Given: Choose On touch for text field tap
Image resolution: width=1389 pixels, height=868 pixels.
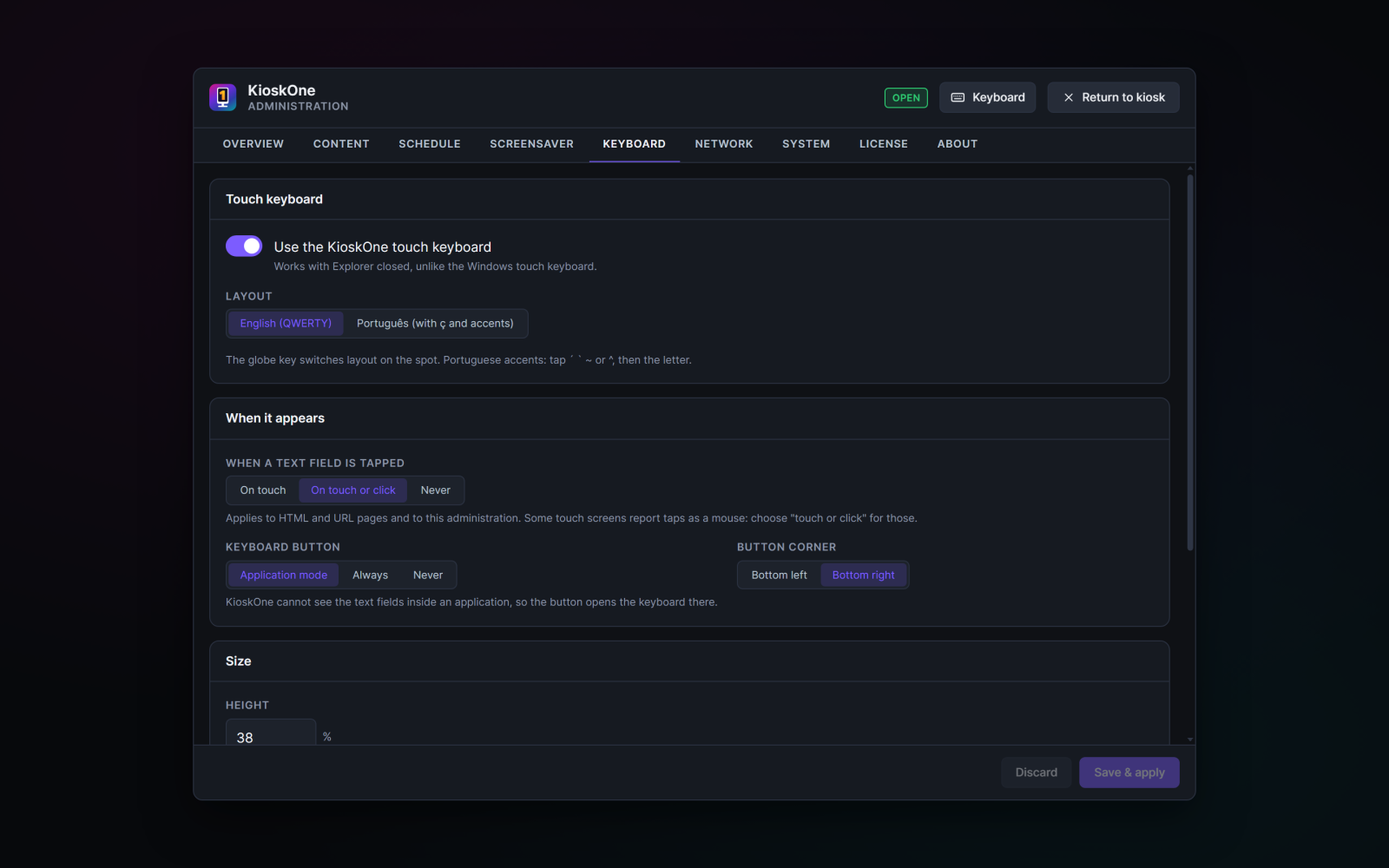Looking at the screenshot, I should pos(263,490).
